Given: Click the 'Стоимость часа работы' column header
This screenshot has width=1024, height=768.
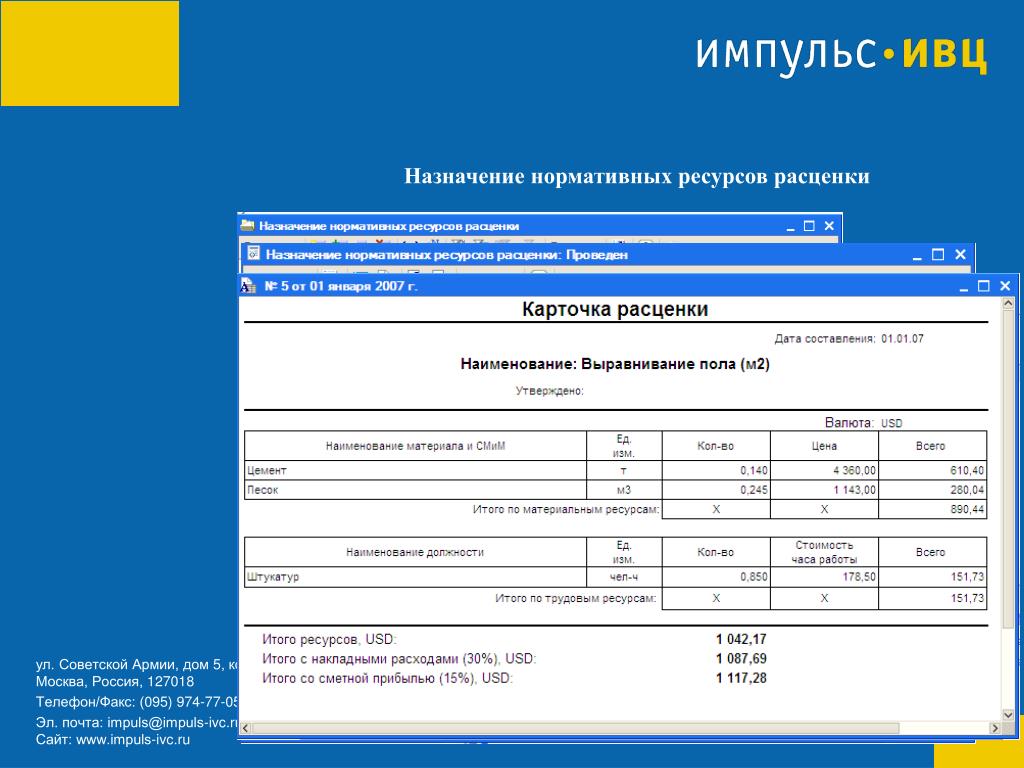Looking at the screenshot, I should pyautogui.click(x=824, y=552).
